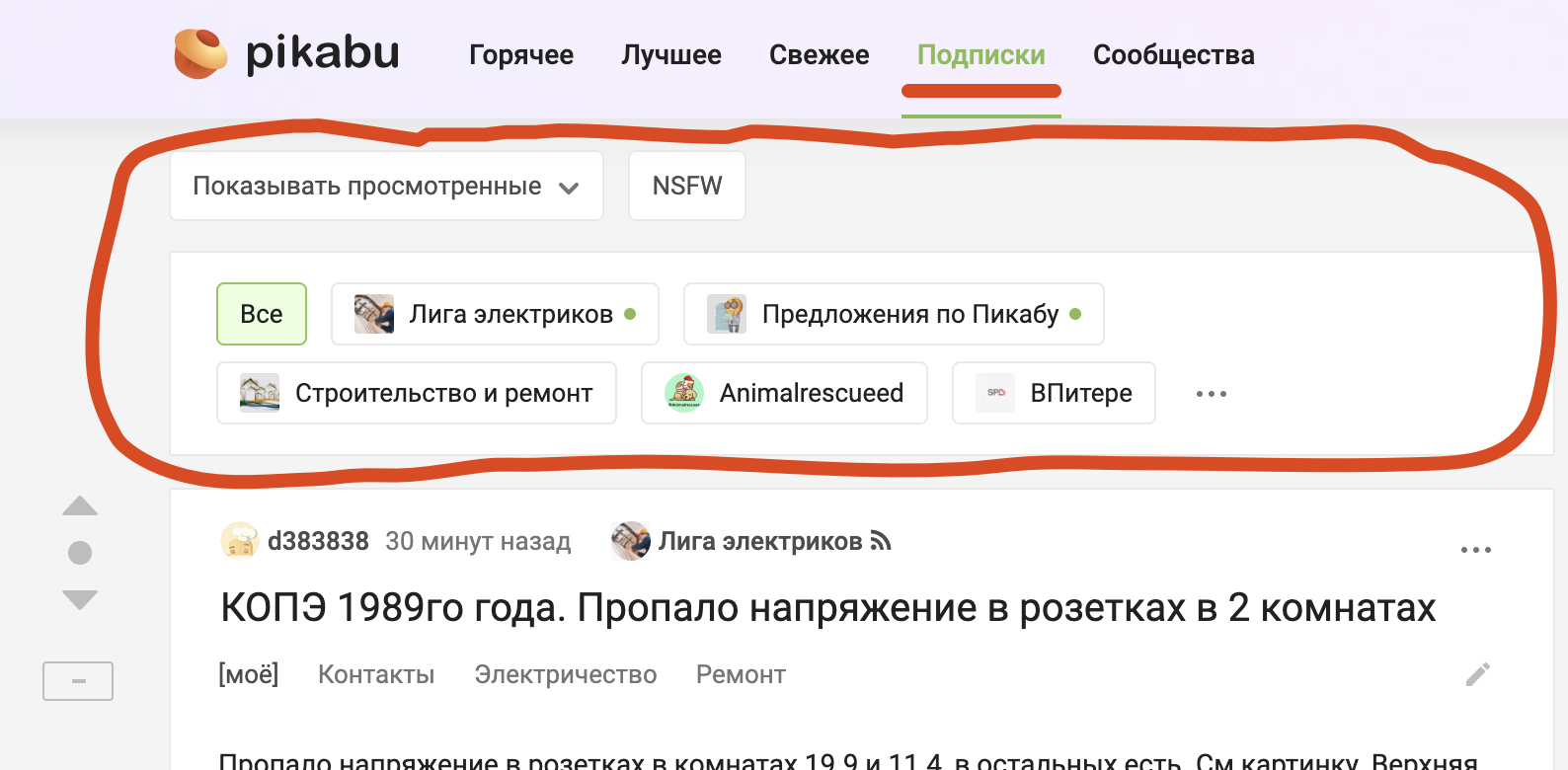Click the Электричество tag
The width and height of the screenshot is (1568, 770).
click(x=566, y=674)
